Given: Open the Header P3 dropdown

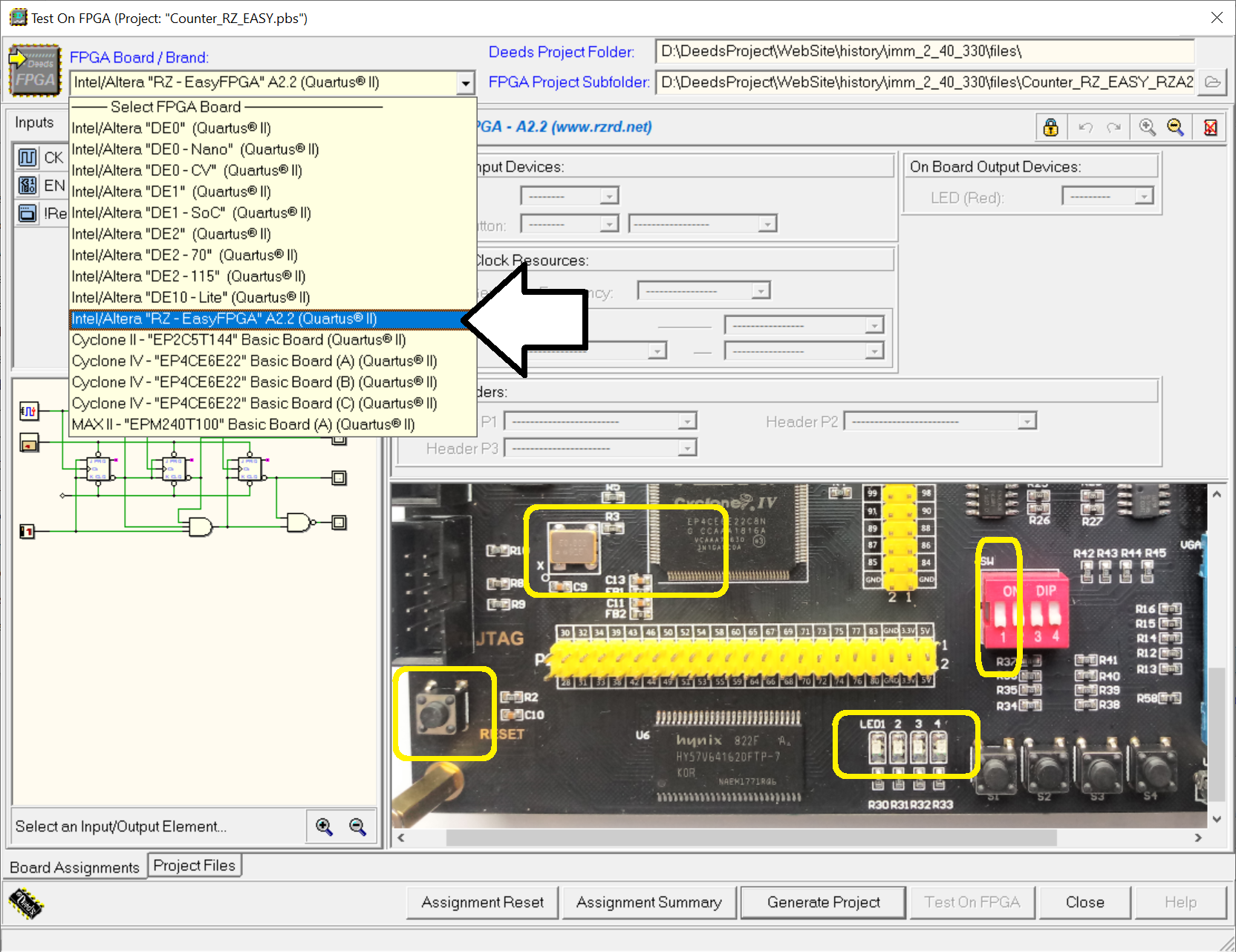Looking at the screenshot, I should click(687, 448).
